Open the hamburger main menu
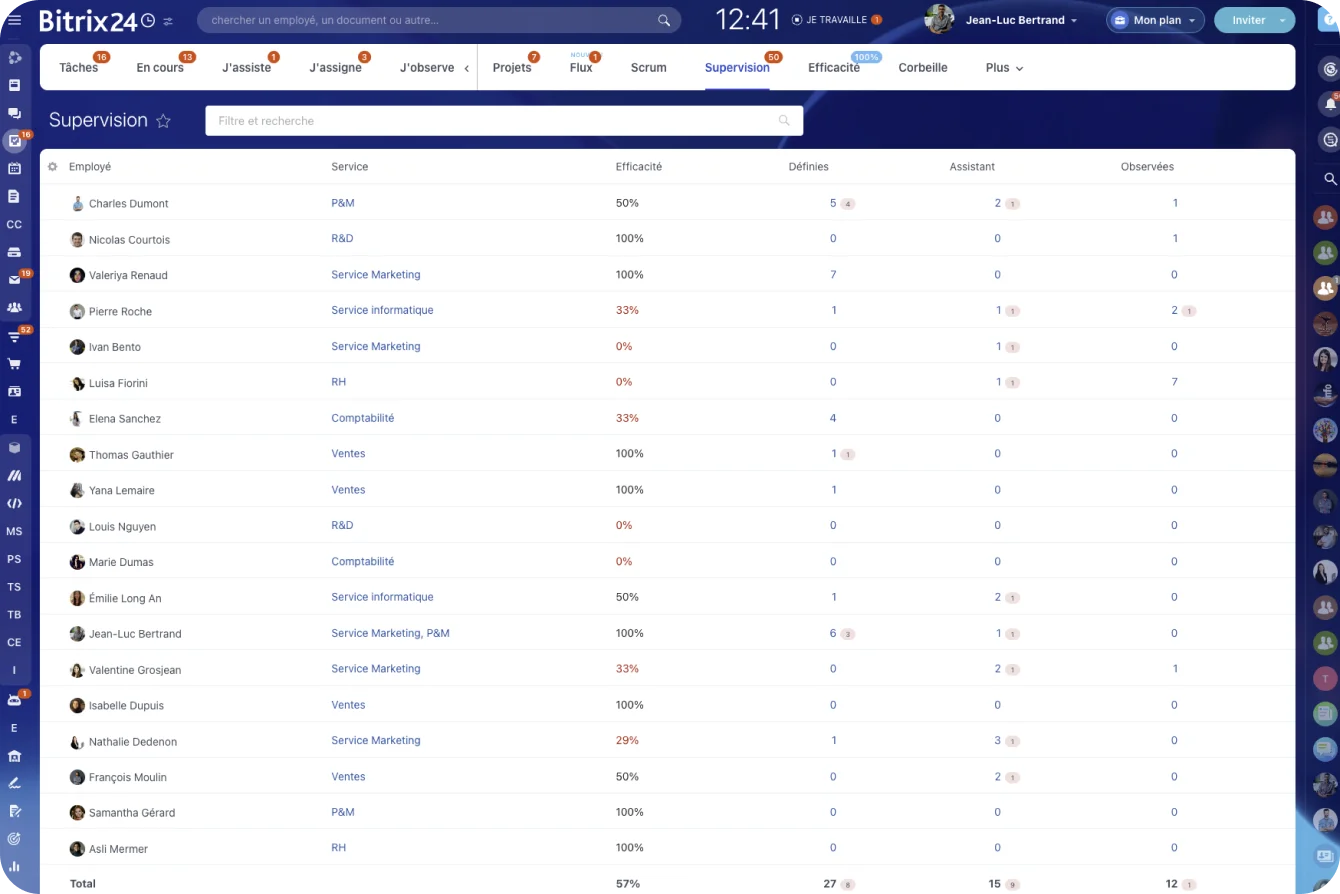This screenshot has width=1340, height=894. [x=14, y=20]
